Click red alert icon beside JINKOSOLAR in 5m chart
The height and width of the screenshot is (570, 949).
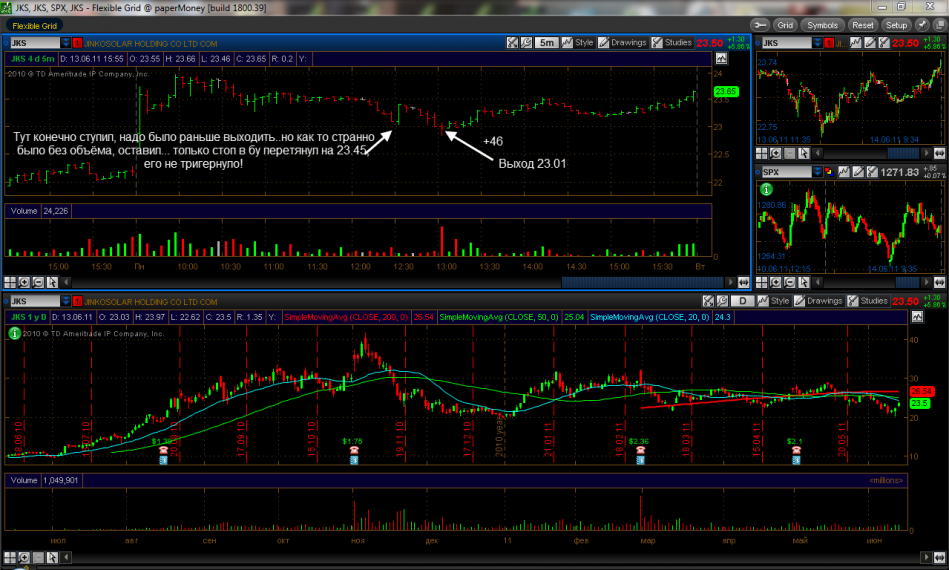[x=77, y=43]
